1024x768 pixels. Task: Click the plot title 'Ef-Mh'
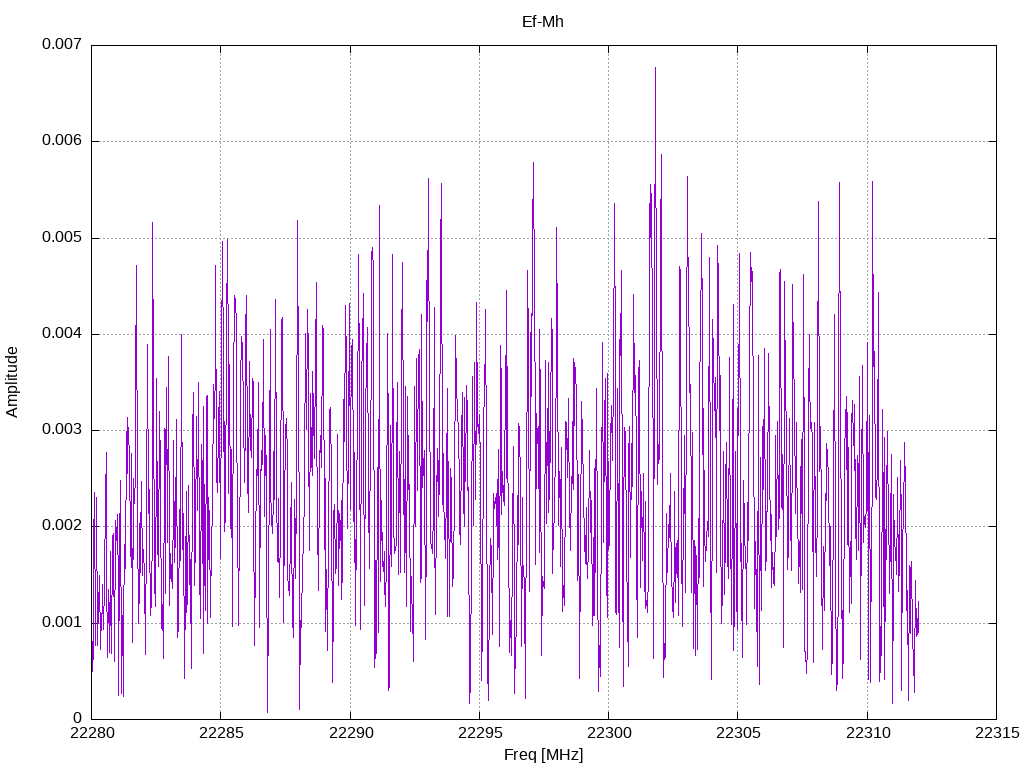coord(543,22)
